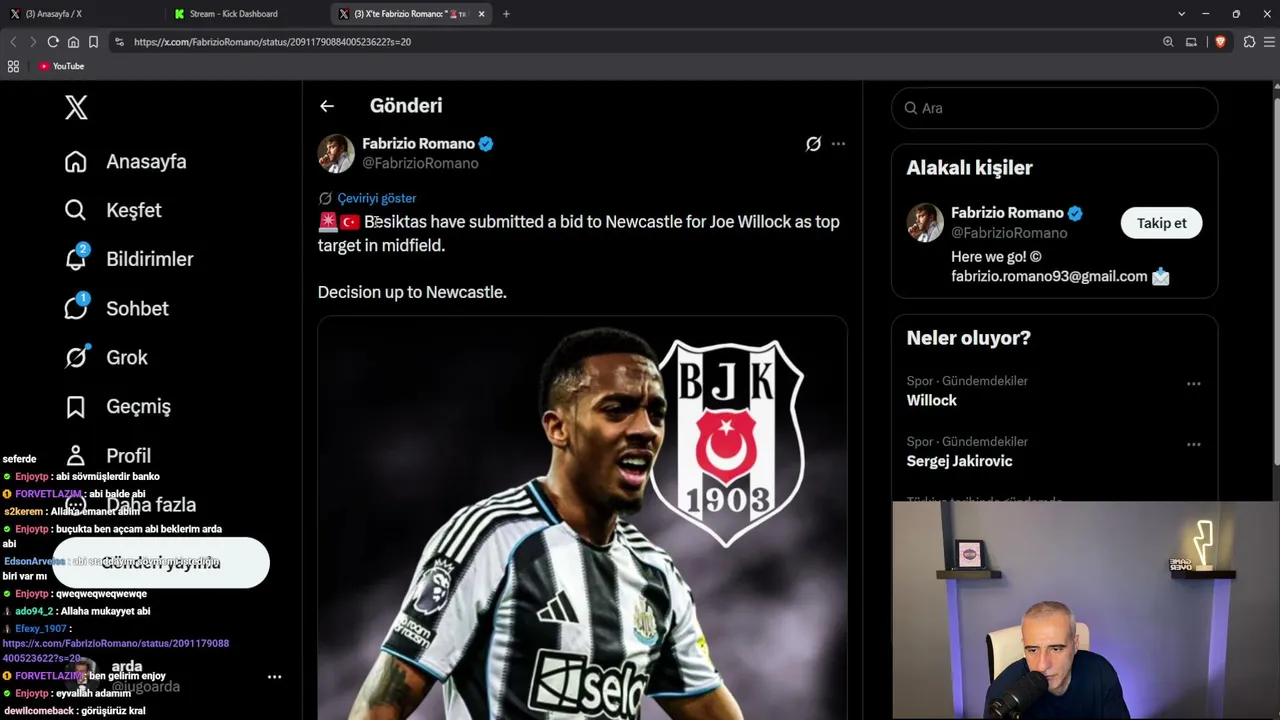Click the "Alakalı kişiler" heading
This screenshot has width=1280, height=720.
[x=970, y=168]
